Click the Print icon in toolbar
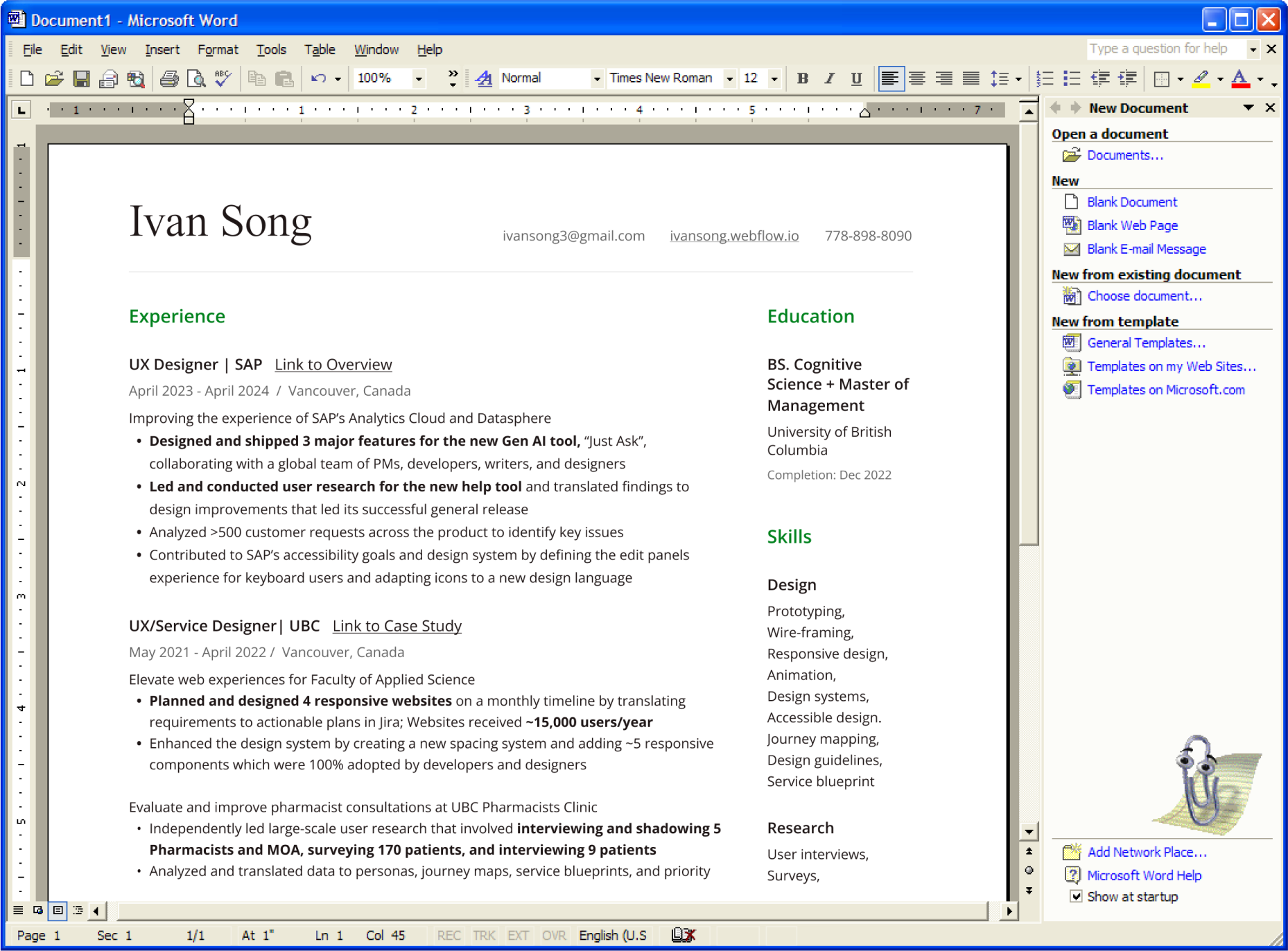 168,78
